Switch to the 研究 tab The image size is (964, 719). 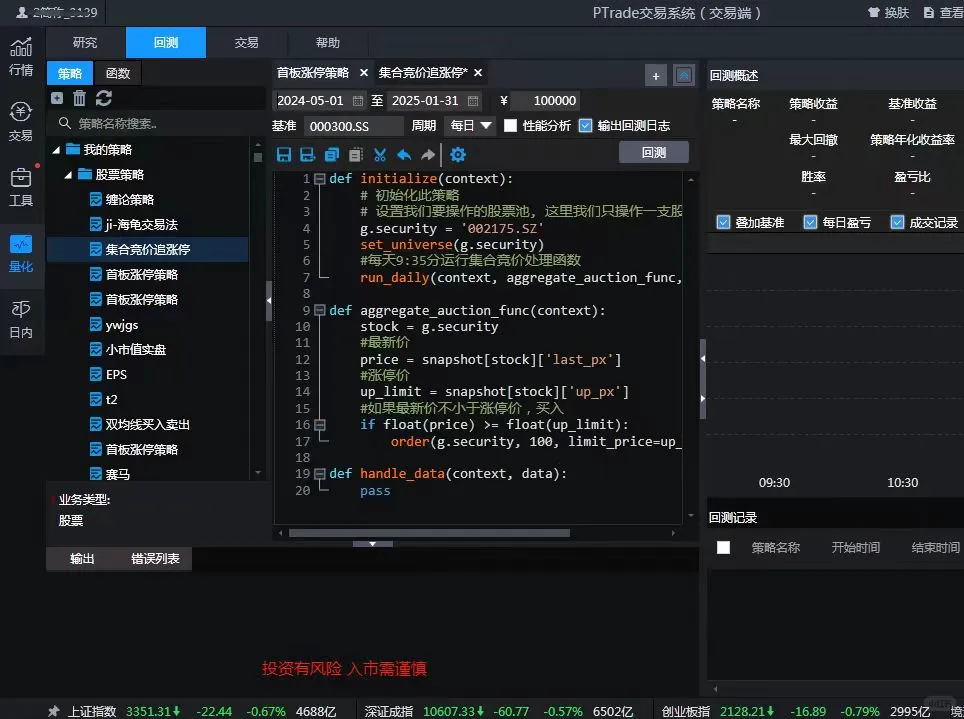pos(83,42)
